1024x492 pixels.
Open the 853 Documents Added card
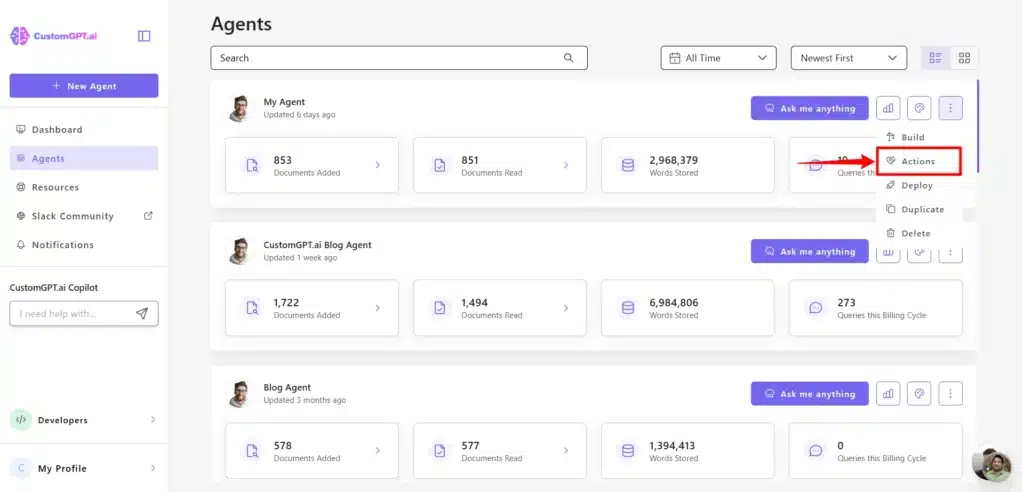(312, 165)
